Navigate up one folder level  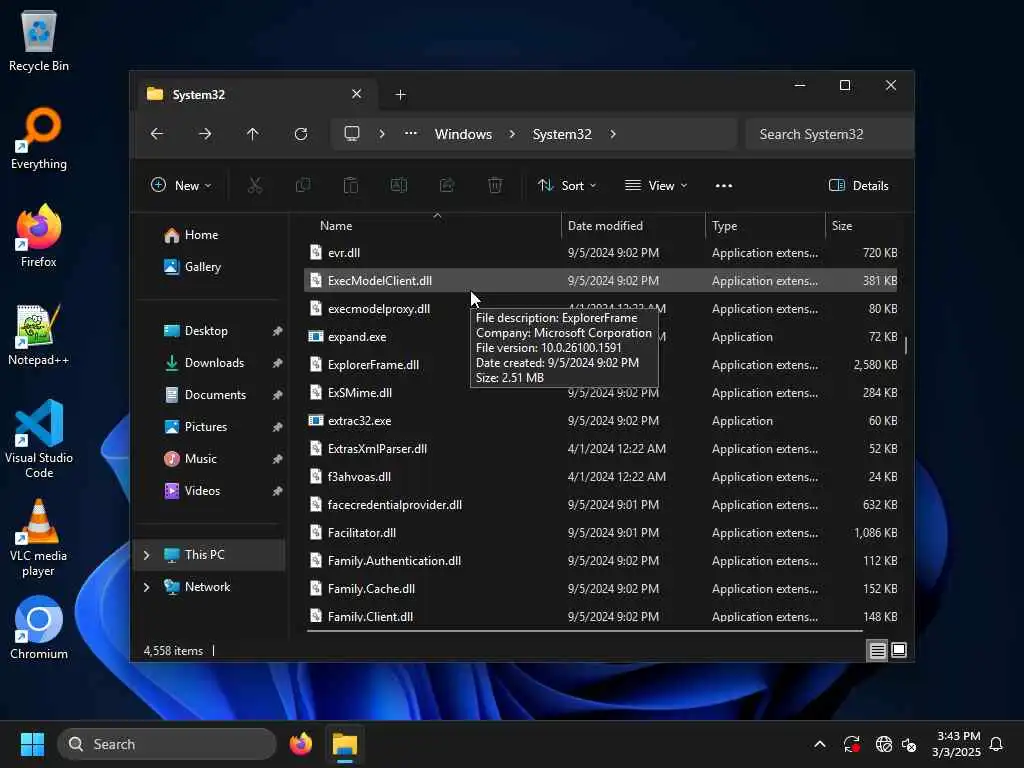click(x=253, y=134)
